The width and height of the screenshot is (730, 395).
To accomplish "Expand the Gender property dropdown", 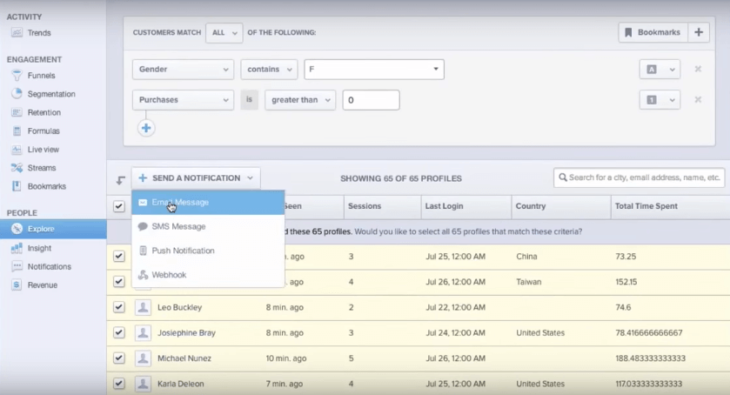I will point(183,69).
